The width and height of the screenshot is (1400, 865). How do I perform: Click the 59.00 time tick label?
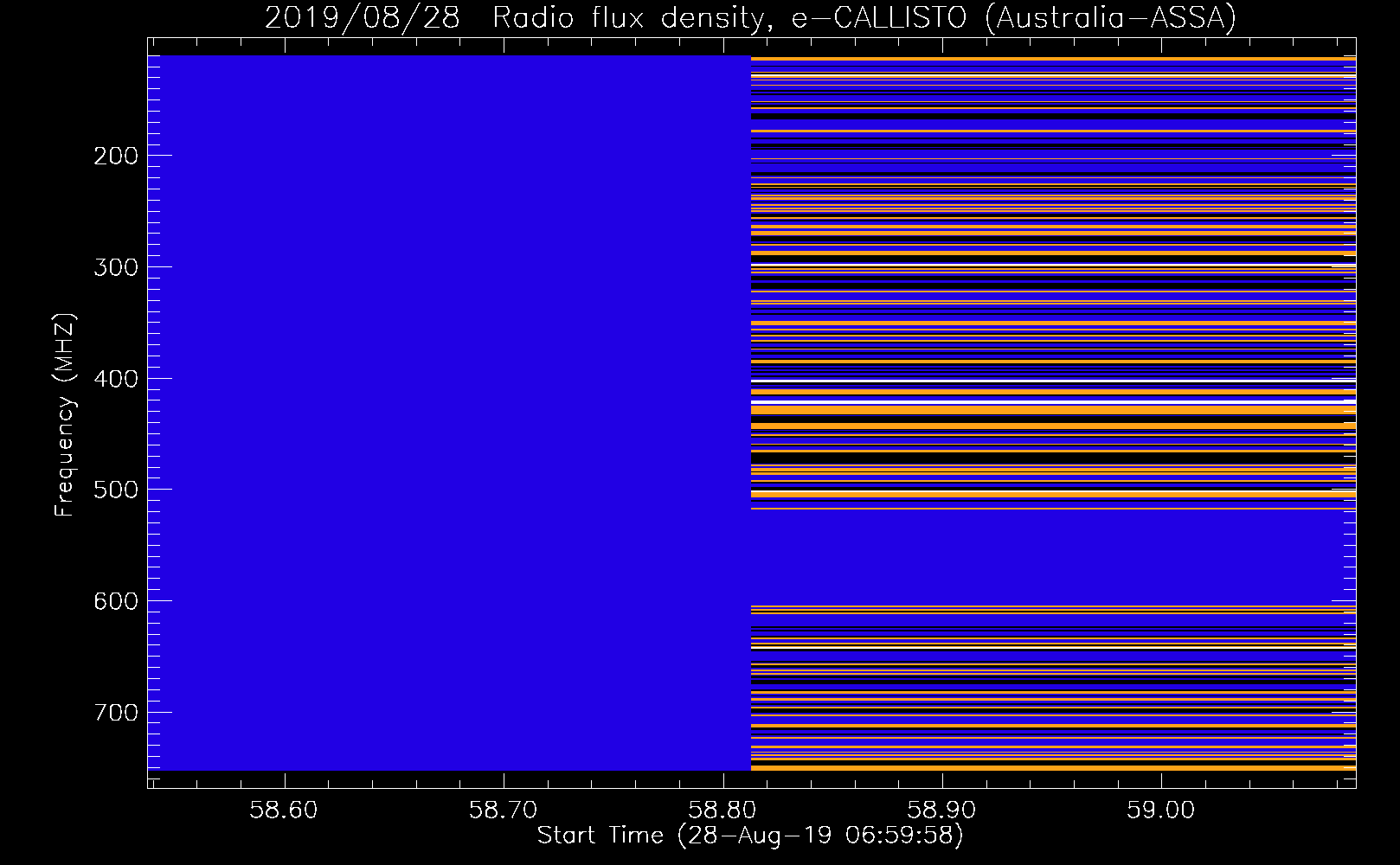pyautogui.click(x=1160, y=810)
